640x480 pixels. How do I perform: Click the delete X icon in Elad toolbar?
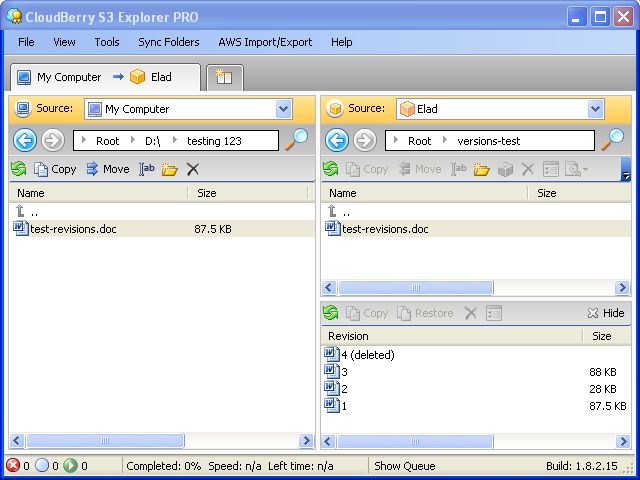pyautogui.click(x=528, y=169)
